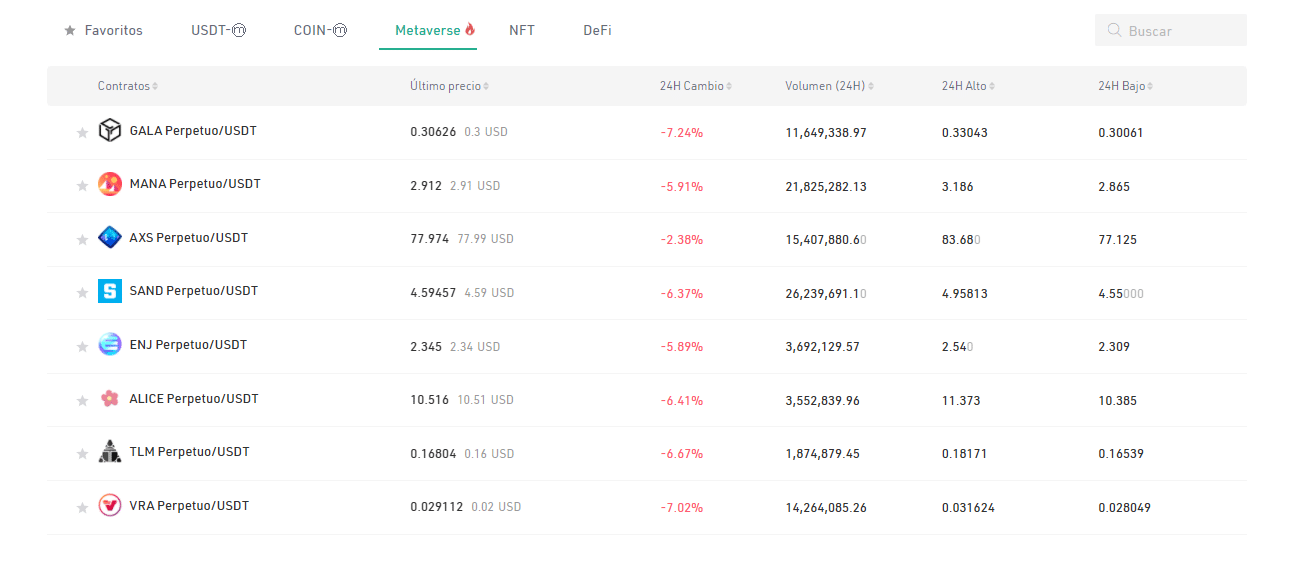Image resolution: width=1303 pixels, height=580 pixels.
Task: Click the Buscar search field
Action: tap(1180, 31)
